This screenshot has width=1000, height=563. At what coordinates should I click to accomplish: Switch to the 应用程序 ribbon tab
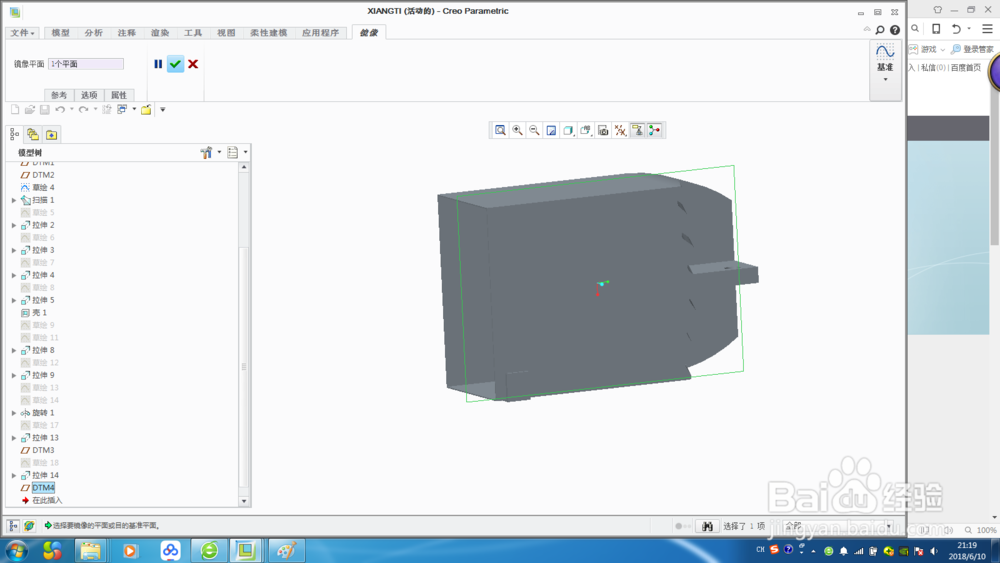click(320, 33)
